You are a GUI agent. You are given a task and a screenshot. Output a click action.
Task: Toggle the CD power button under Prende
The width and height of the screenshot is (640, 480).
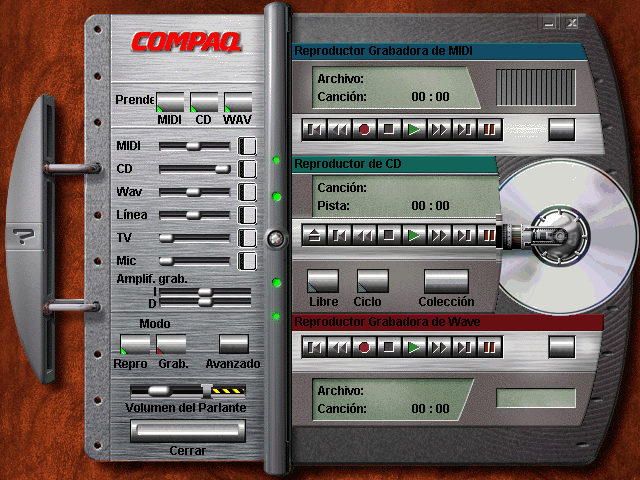click(204, 102)
